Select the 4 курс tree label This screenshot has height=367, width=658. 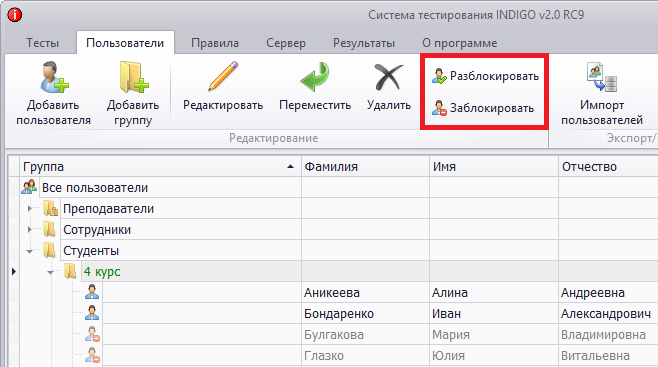(102, 272)
